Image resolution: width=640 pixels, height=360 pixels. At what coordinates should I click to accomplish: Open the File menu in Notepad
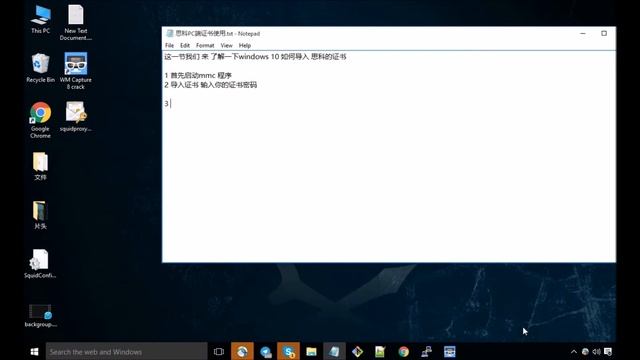169,45
